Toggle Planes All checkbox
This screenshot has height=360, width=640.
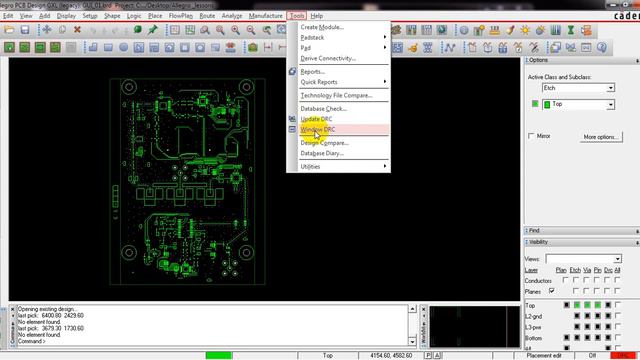(x=618, y=291)
